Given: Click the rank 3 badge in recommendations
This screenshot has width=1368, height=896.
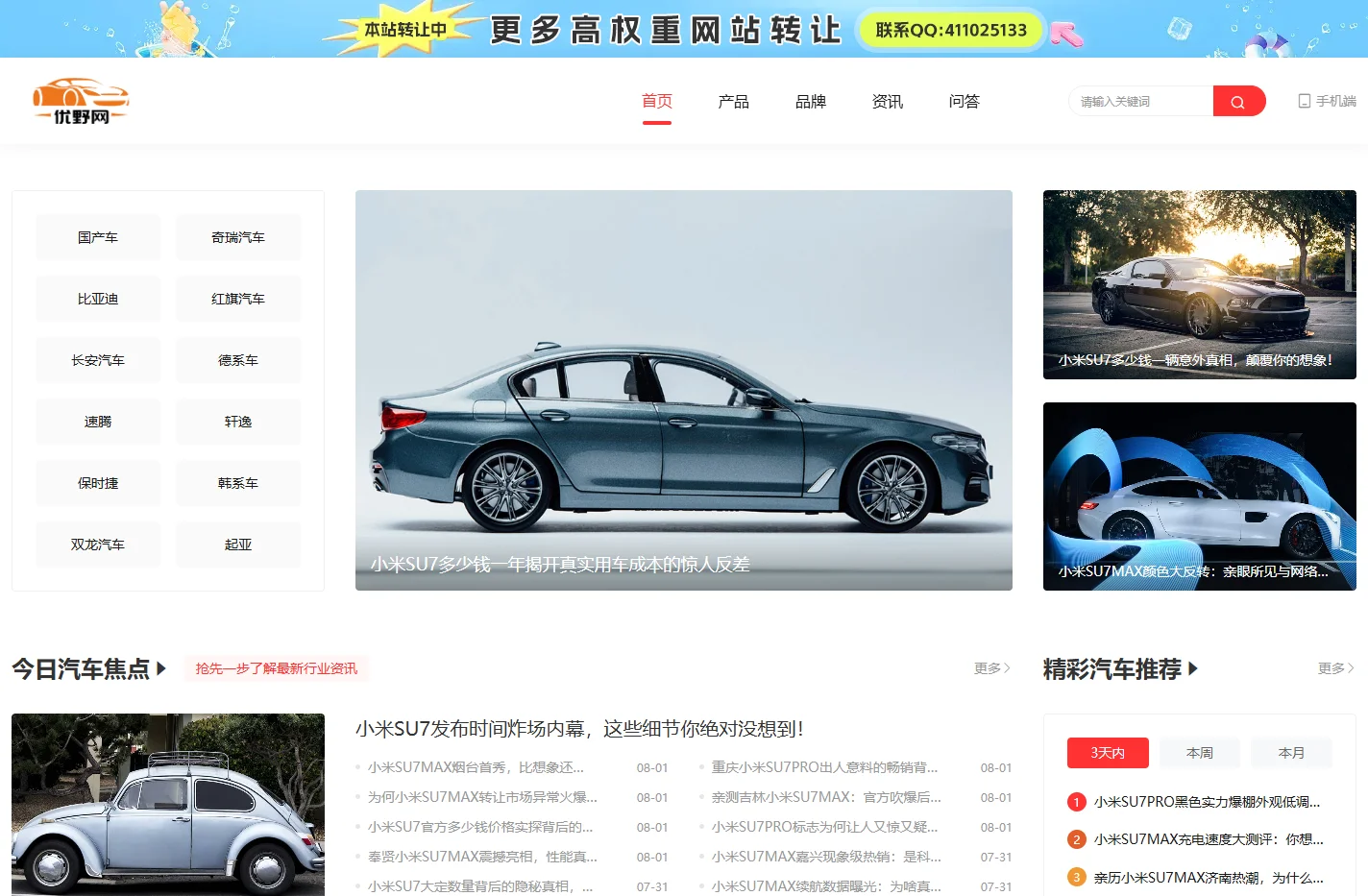Looking at the screenshot, I should (1077, 877).
